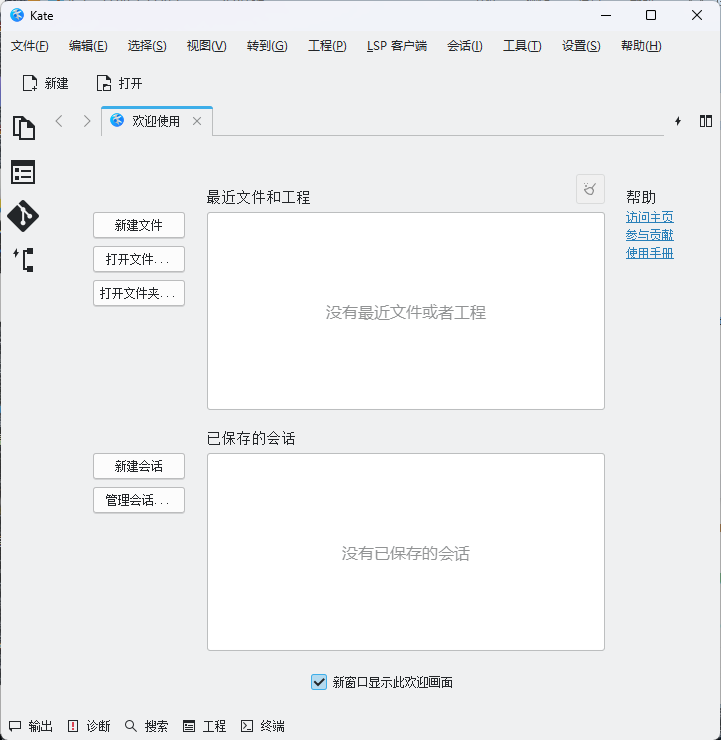Screen dimensions: 721x740
Task: Click the split view icon
Action: [706, 121]
